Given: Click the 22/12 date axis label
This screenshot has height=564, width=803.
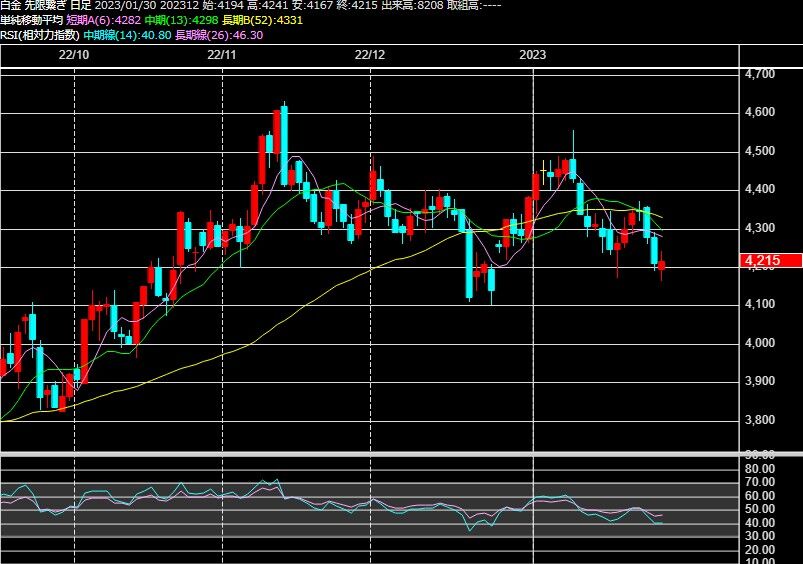Looking at the screenshot, I should [x=370, y=55].
